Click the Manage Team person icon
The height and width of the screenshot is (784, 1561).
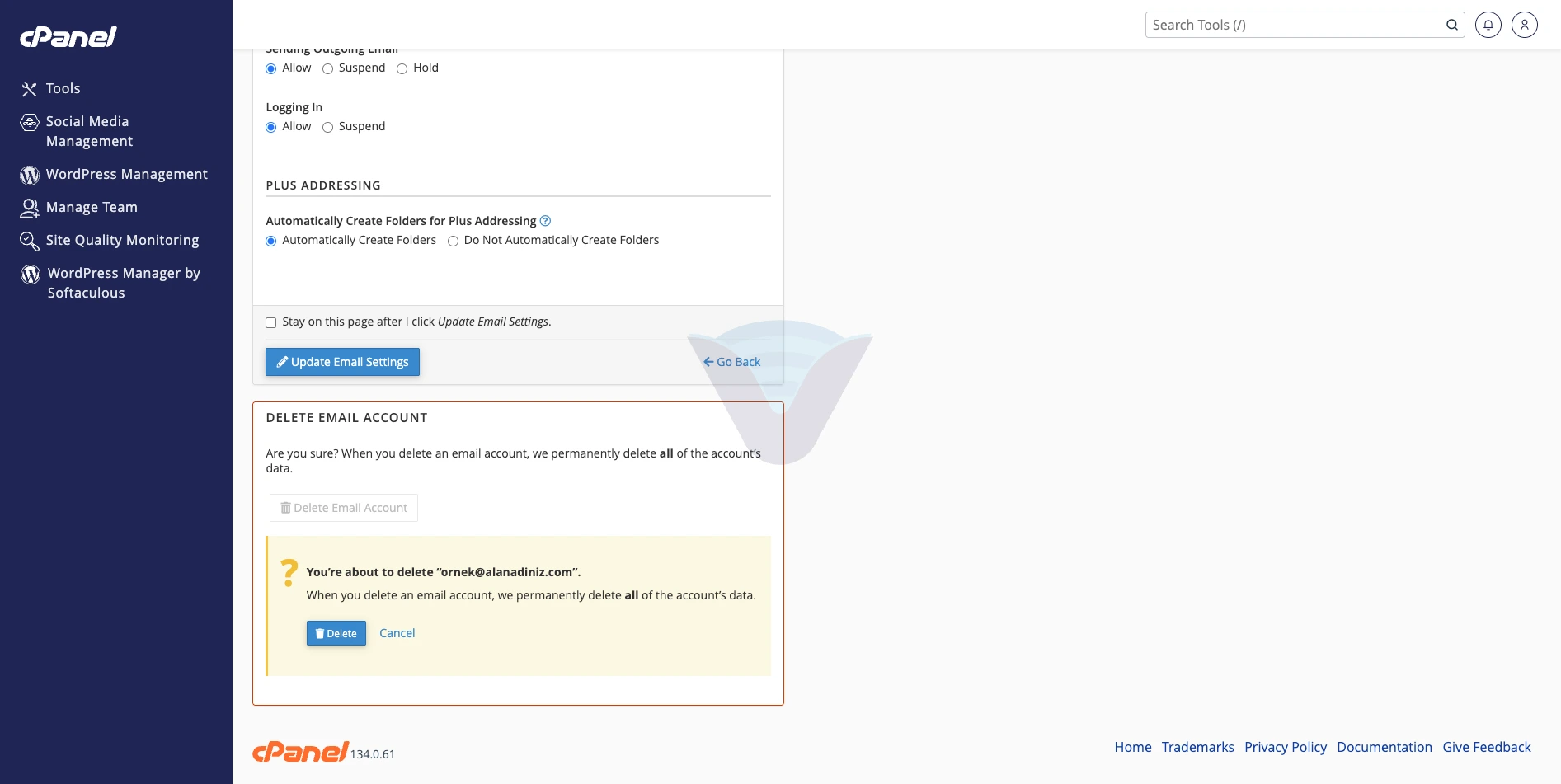[30, 208]
